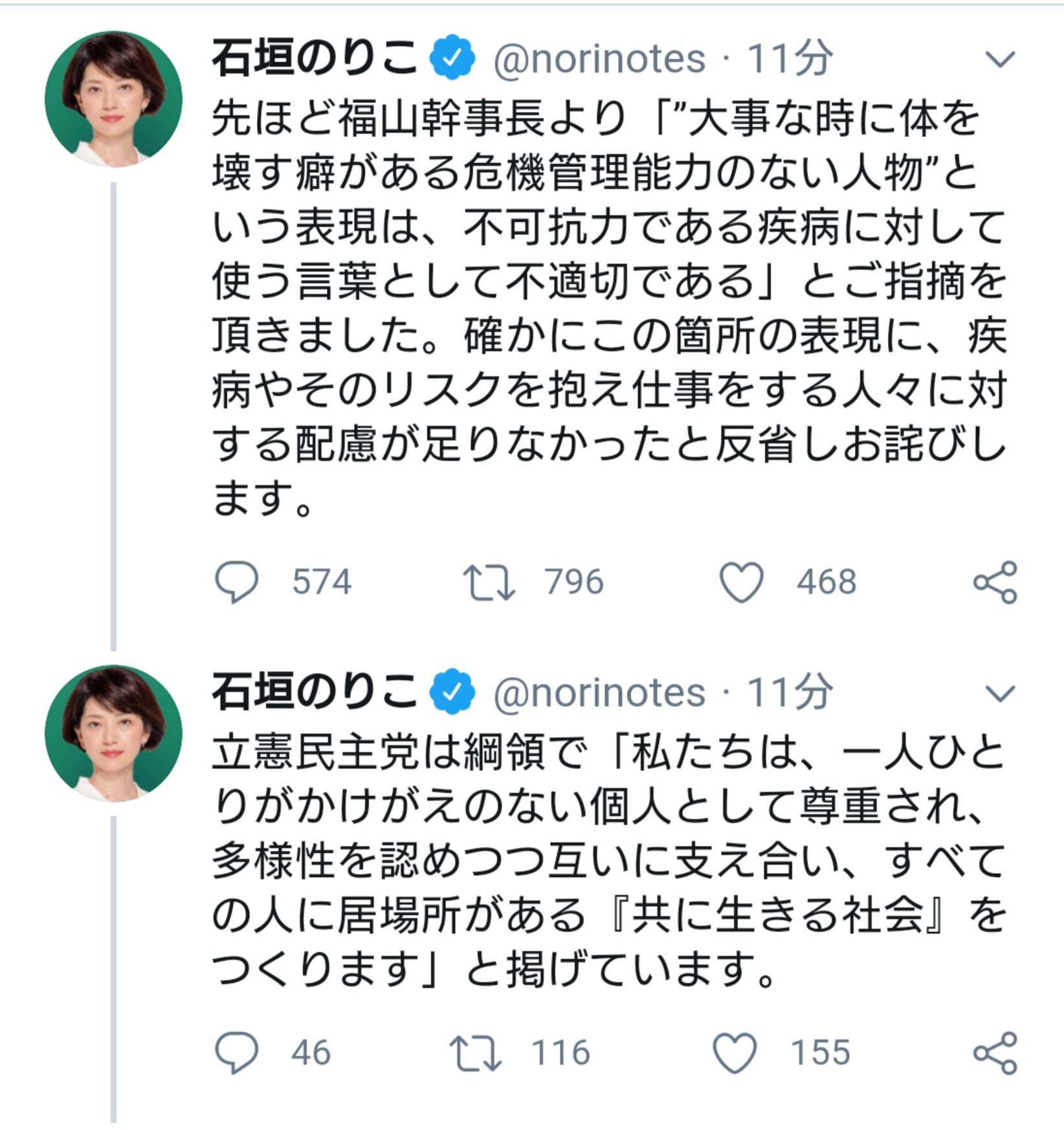Click the @norinotes handle on the second tweet
This screenshot has width=1064, height=1130.
599,693
